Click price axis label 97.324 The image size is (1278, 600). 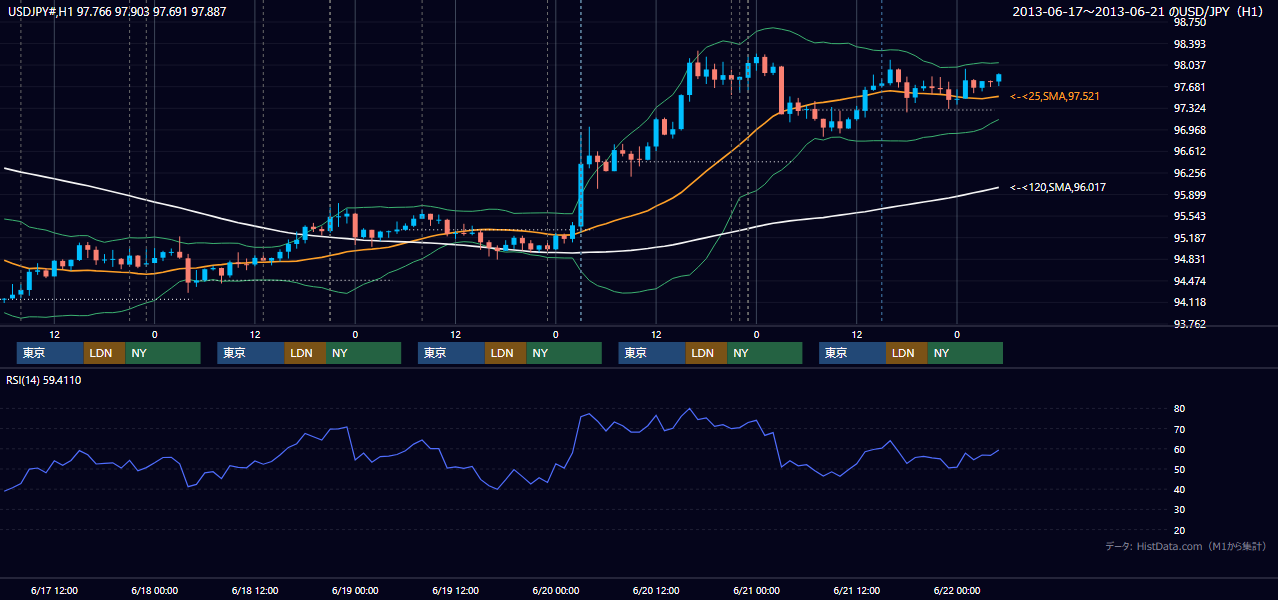(1190, 108)
